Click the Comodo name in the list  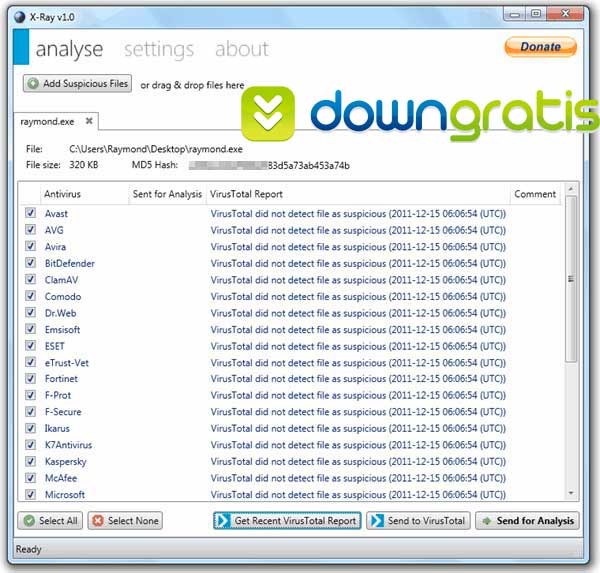point(63,297)
